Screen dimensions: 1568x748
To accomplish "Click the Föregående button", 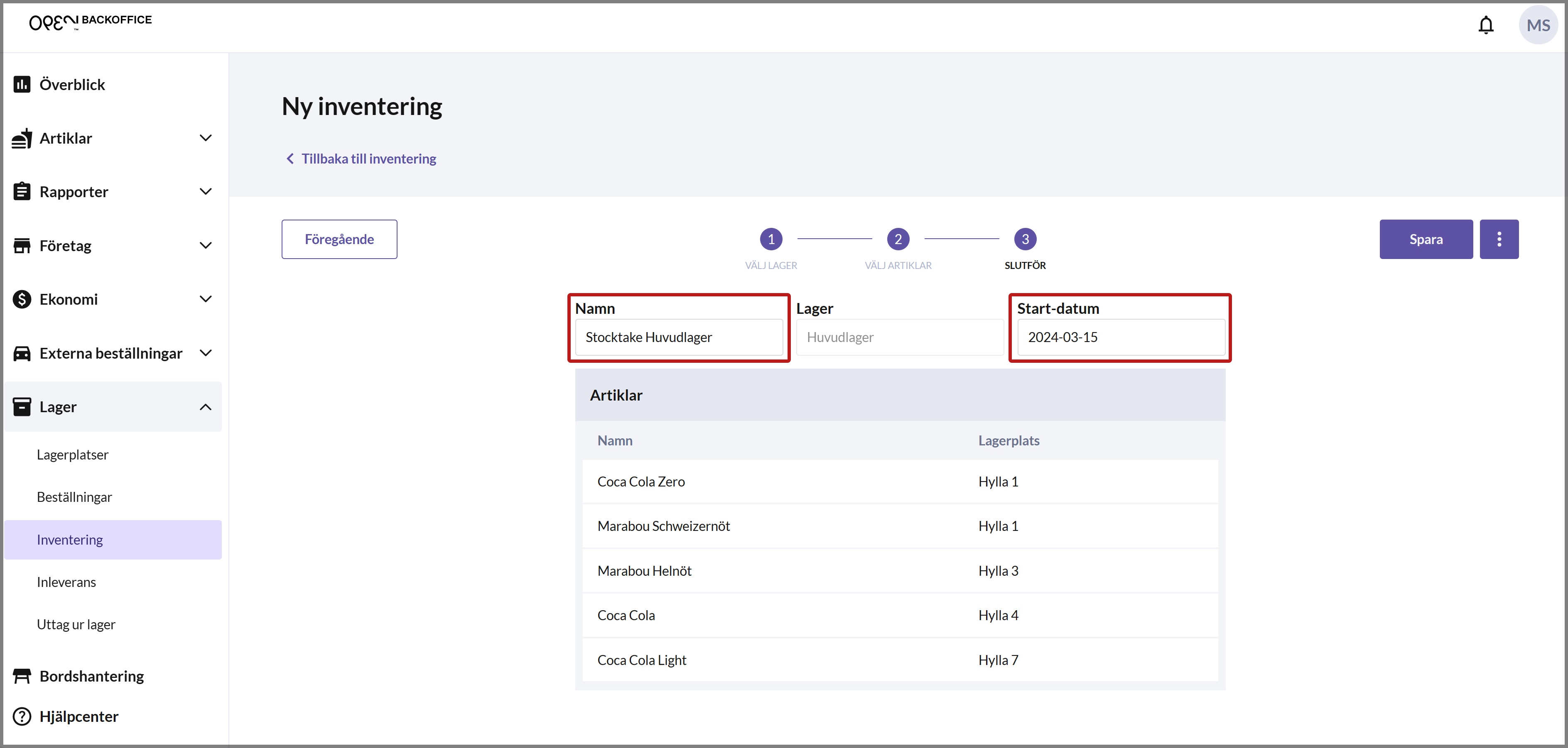I will point(339,239).
